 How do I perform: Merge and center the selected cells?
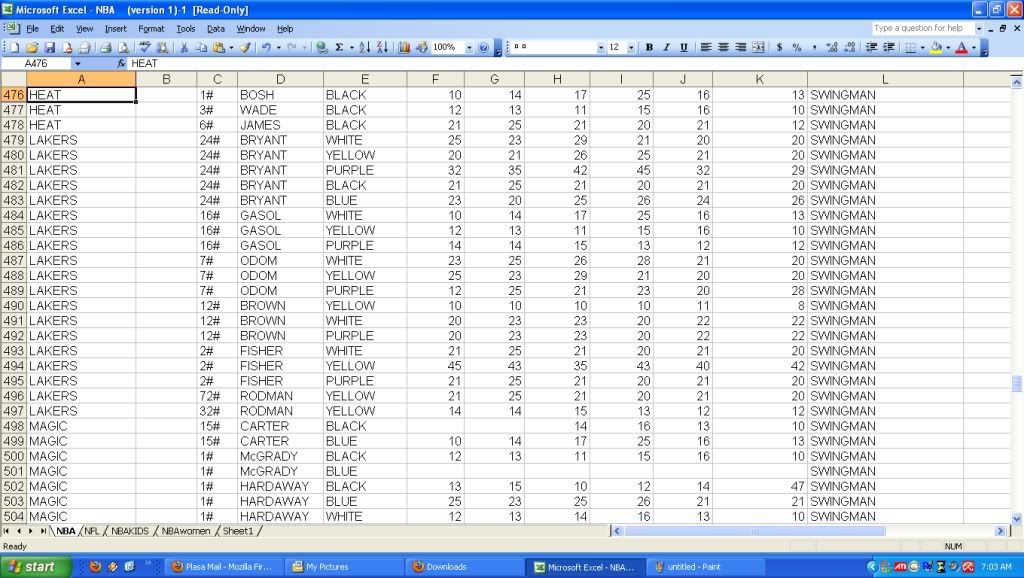coord(758,47)
